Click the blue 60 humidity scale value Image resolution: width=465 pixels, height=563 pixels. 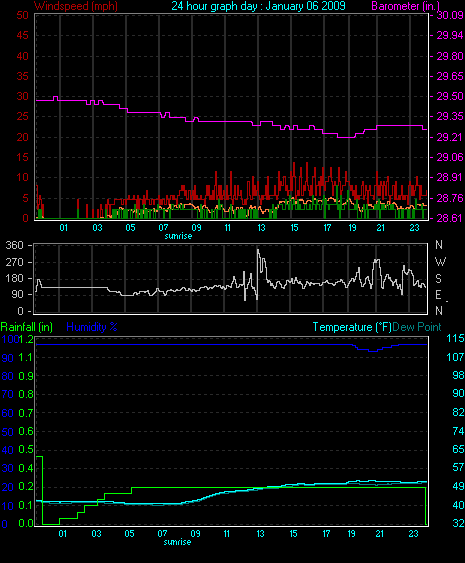coord(8,413)
